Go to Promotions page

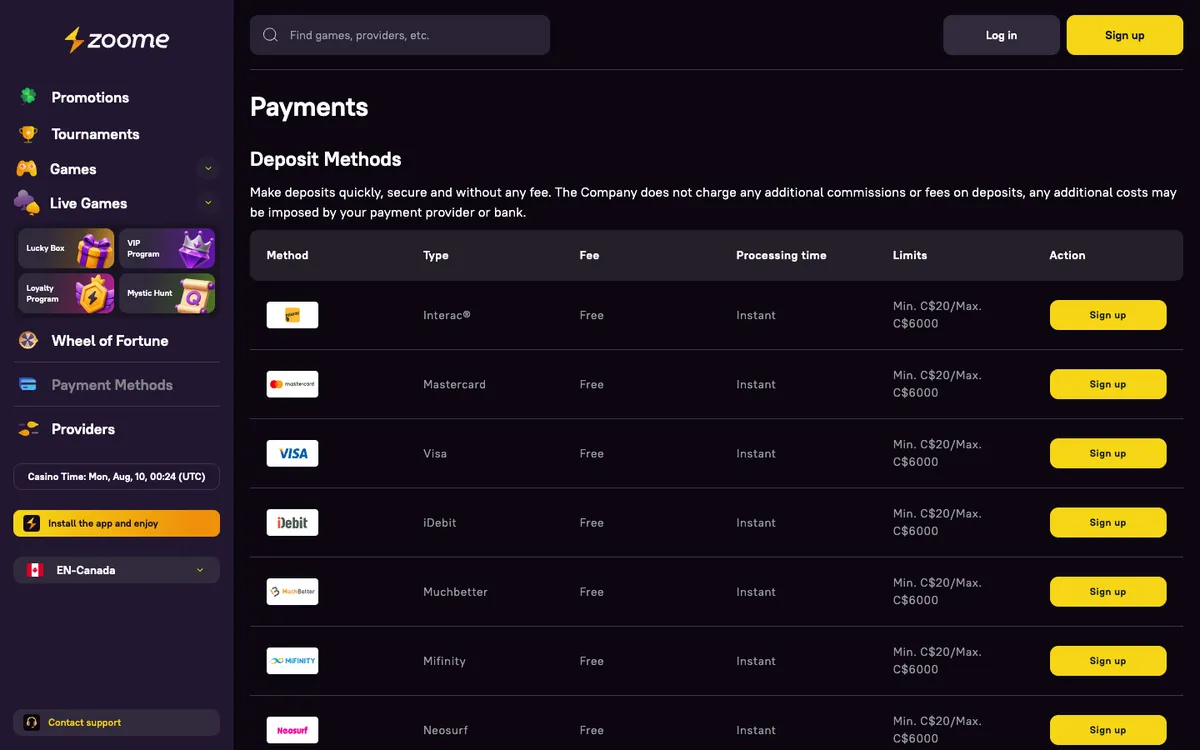coord(90,97)
